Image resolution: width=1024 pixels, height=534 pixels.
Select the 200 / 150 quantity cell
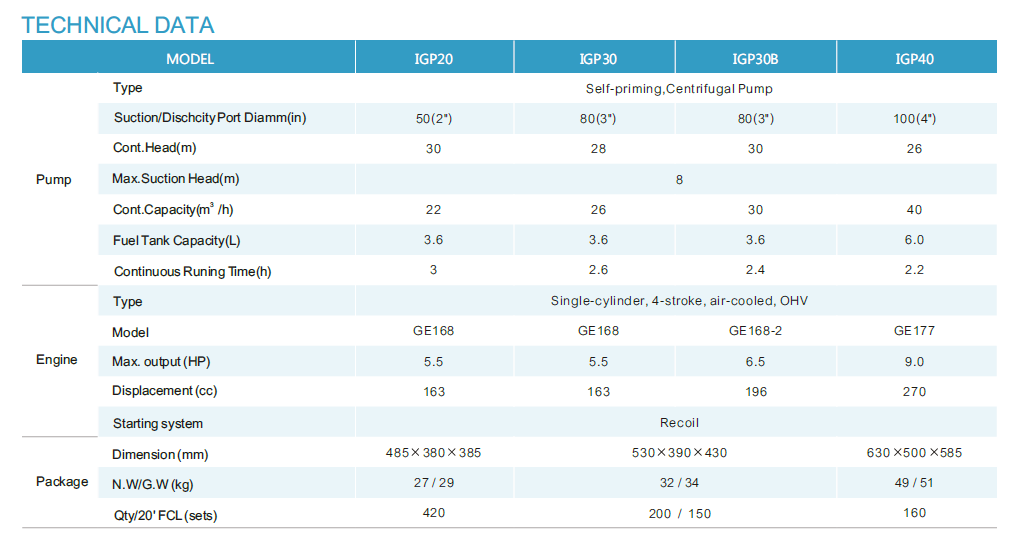(x=679, y=514)
